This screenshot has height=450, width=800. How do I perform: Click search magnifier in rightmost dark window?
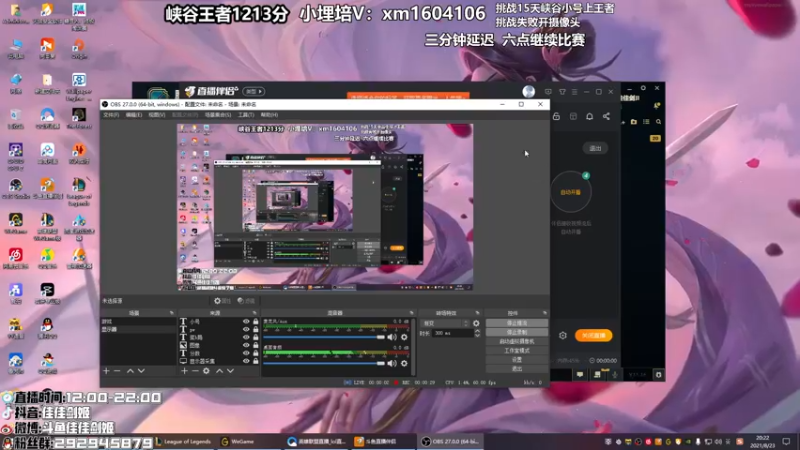(659, 122)
